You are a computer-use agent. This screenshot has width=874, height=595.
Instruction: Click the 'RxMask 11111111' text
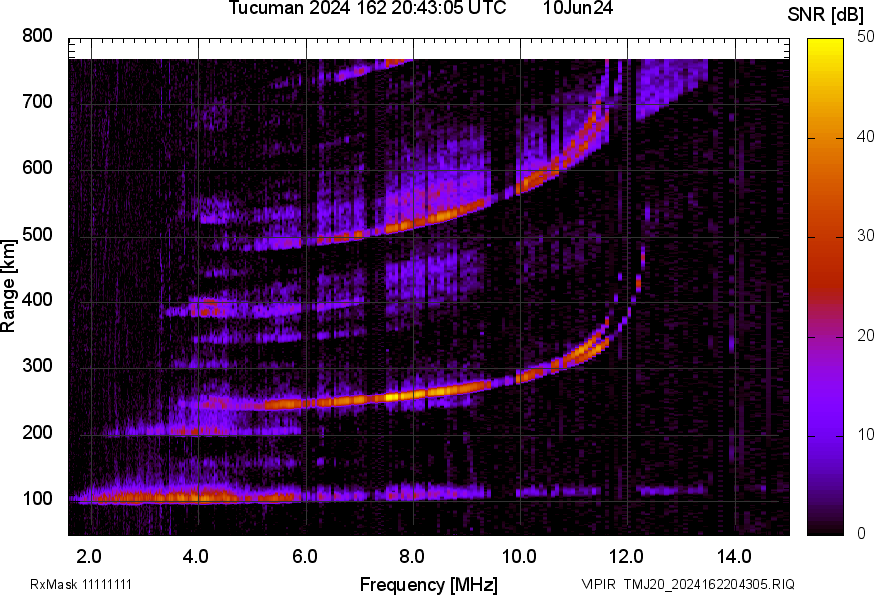[x=81, y=584]
